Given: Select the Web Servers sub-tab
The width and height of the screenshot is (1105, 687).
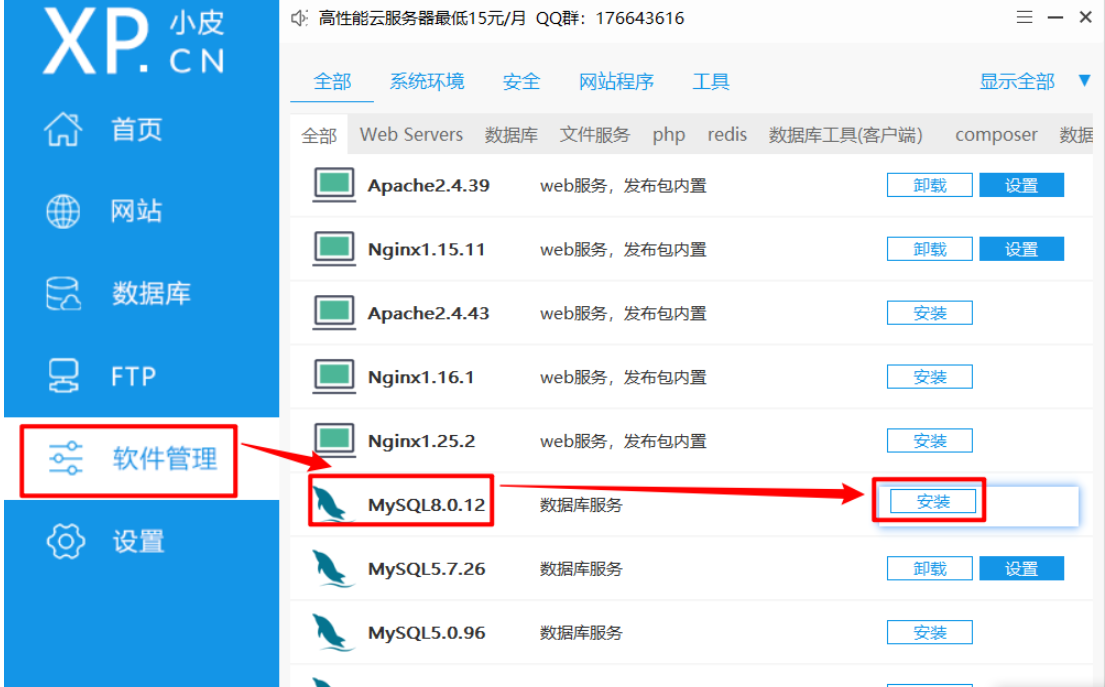Looking at the screenshot, I should click(x=411, y=135).
